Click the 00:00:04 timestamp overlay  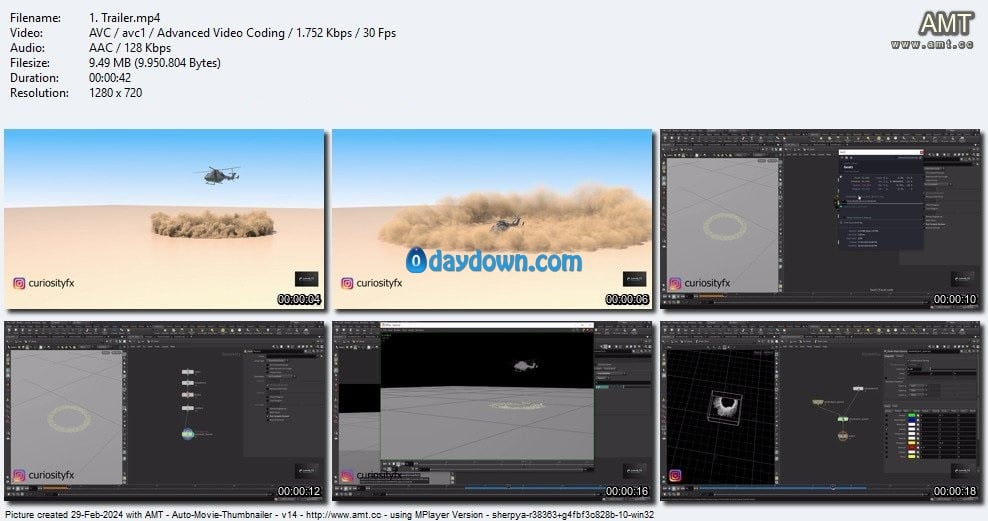click(x=299, y=299)
